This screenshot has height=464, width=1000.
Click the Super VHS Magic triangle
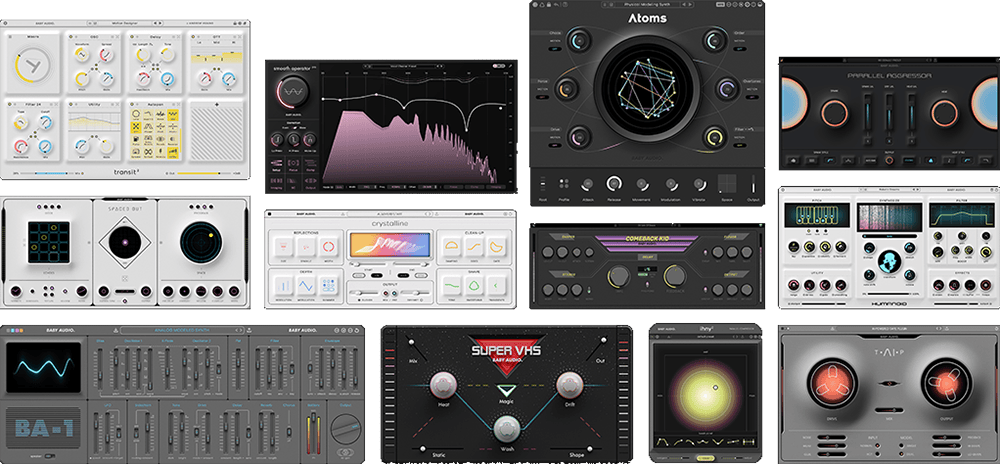506,391
